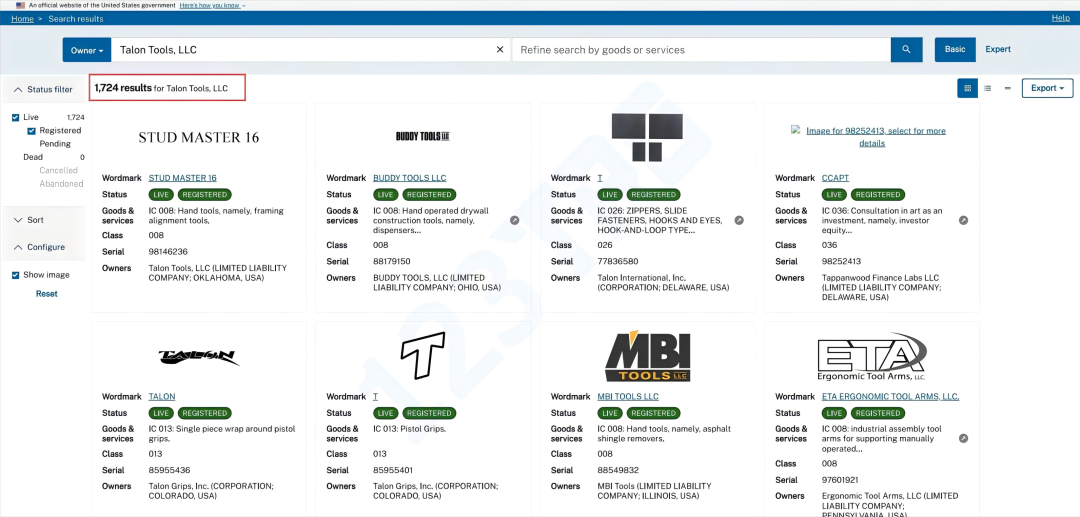1080x517 pixels.
Task: Expand goods and services for ETA Ergonomic Tool Arms
Action: click(x=964, y=439)
